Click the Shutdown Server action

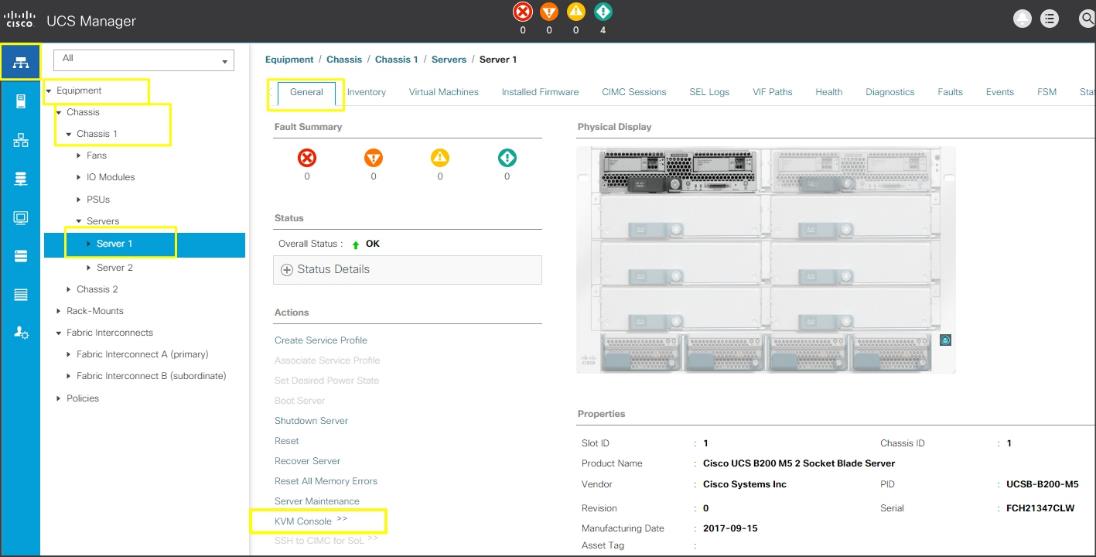(x=311, y=421)
